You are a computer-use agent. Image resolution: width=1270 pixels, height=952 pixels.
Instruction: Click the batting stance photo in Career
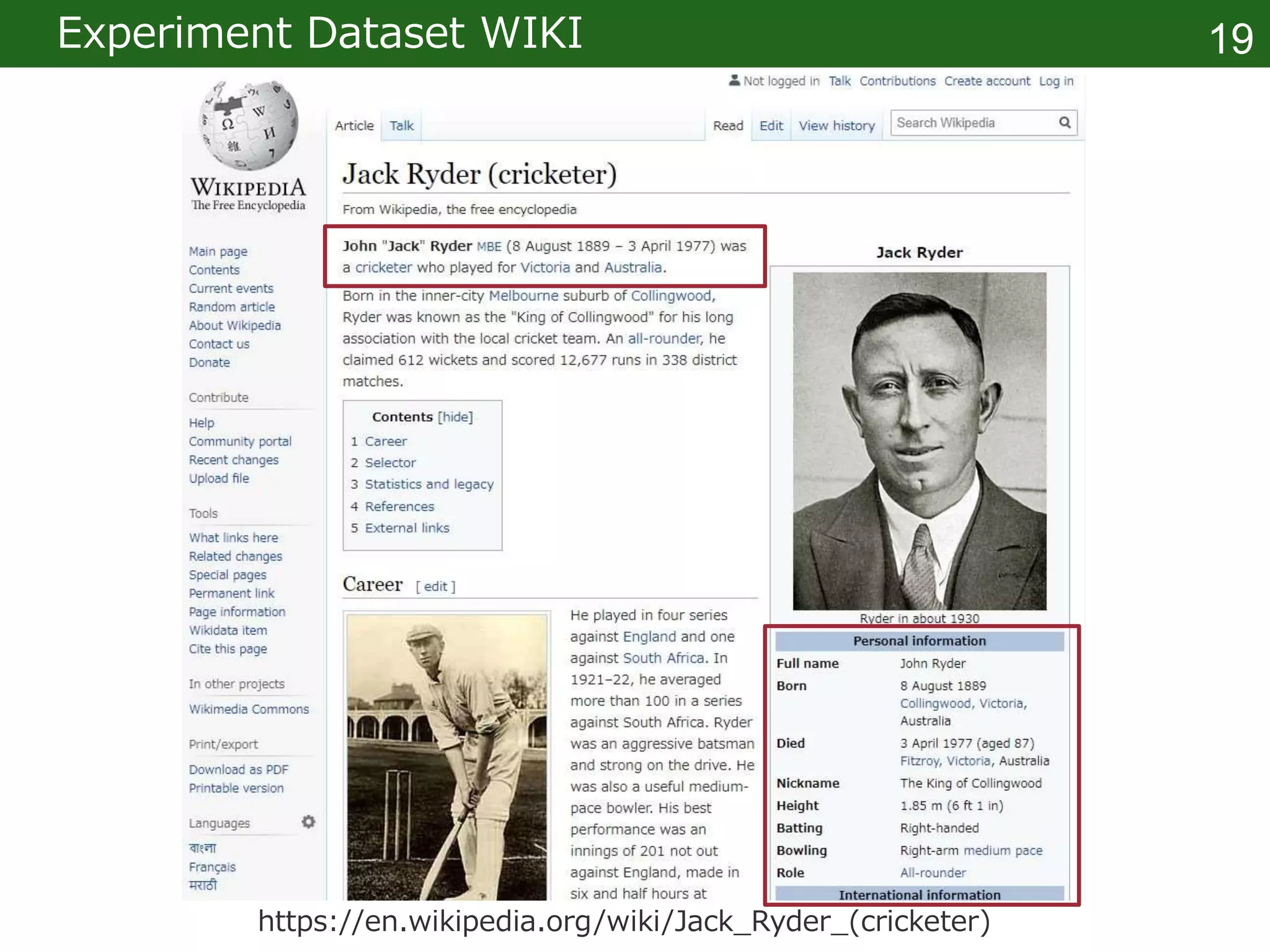(x=447, y=757)
